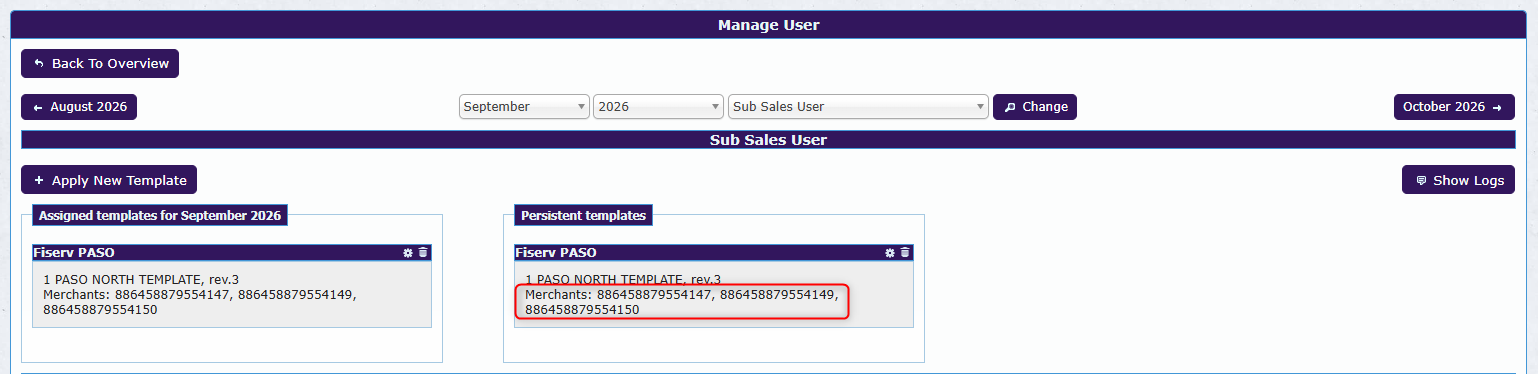Open settings gear on Assigned Fiserv PASO template

click(408, 253)
